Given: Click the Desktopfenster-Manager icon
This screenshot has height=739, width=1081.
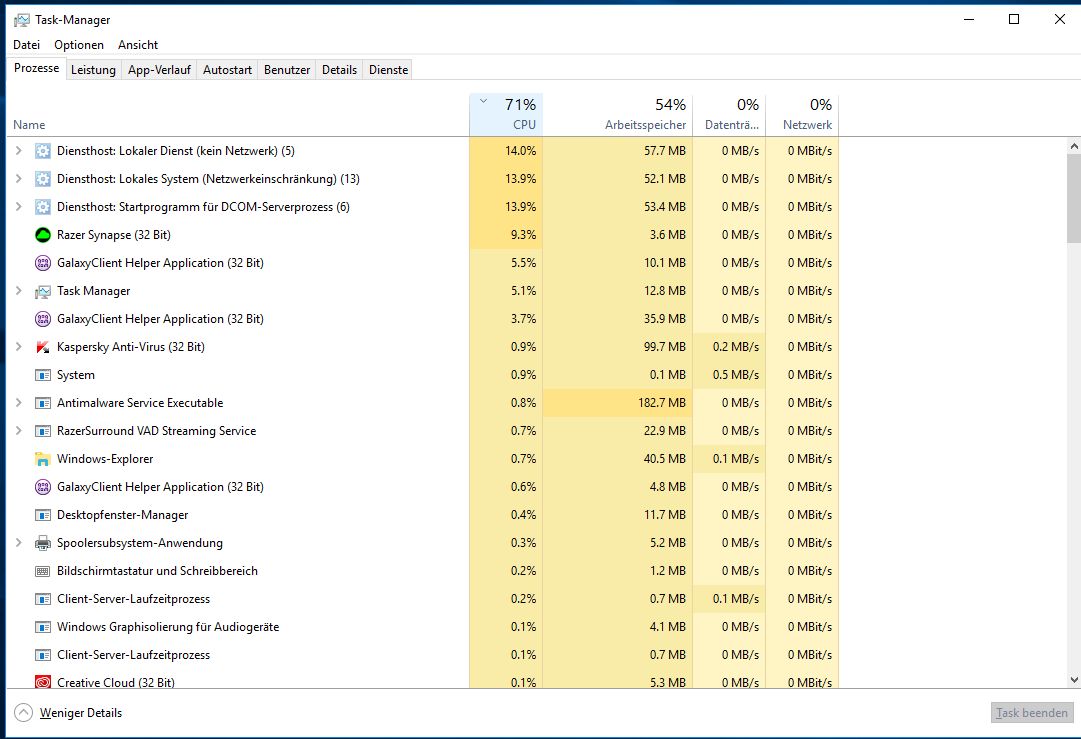Looking at the screenshot, I should 43,515.
